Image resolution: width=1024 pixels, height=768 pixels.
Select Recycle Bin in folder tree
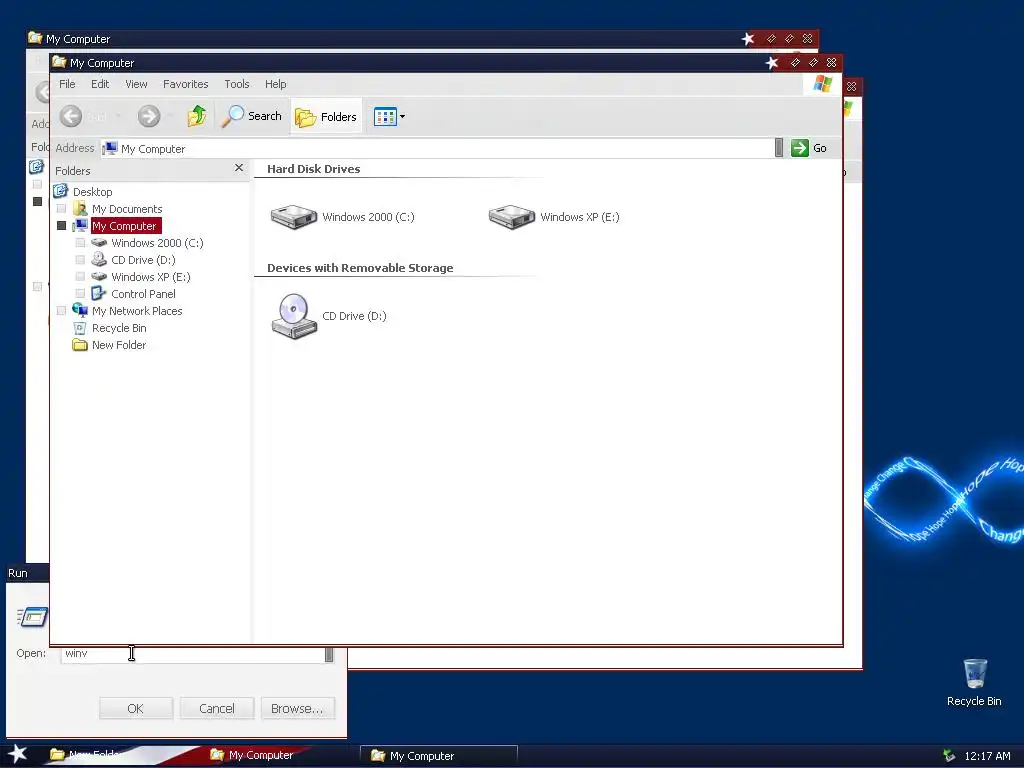click(119, 327)
